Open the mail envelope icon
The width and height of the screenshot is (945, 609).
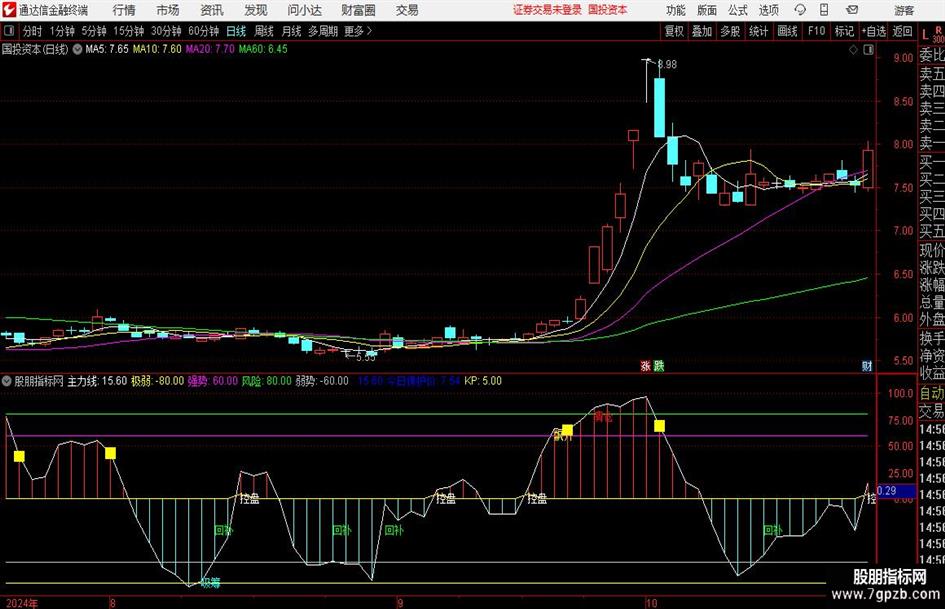(x=852, y=10)
